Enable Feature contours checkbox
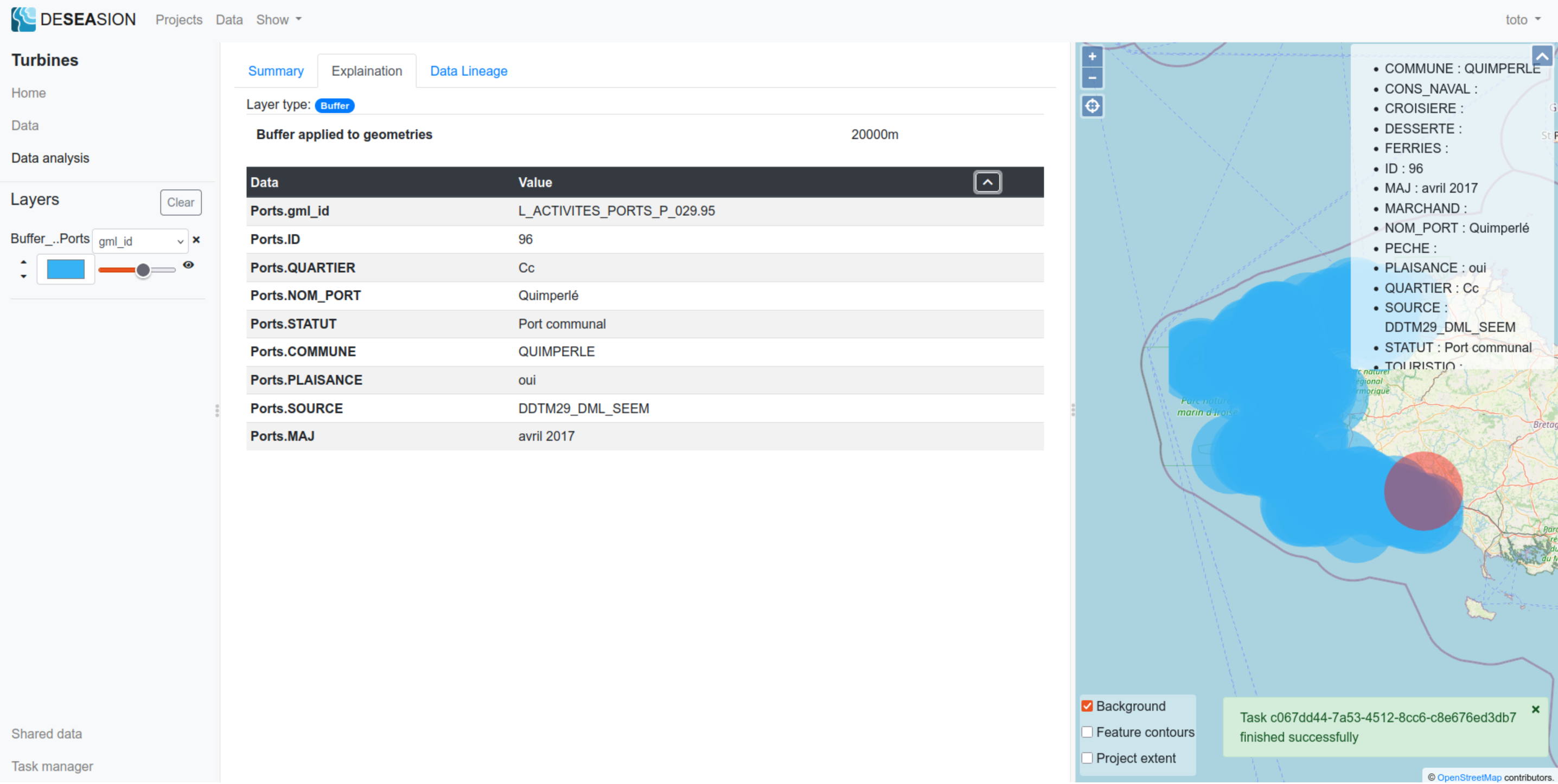 click(1087, 732)
